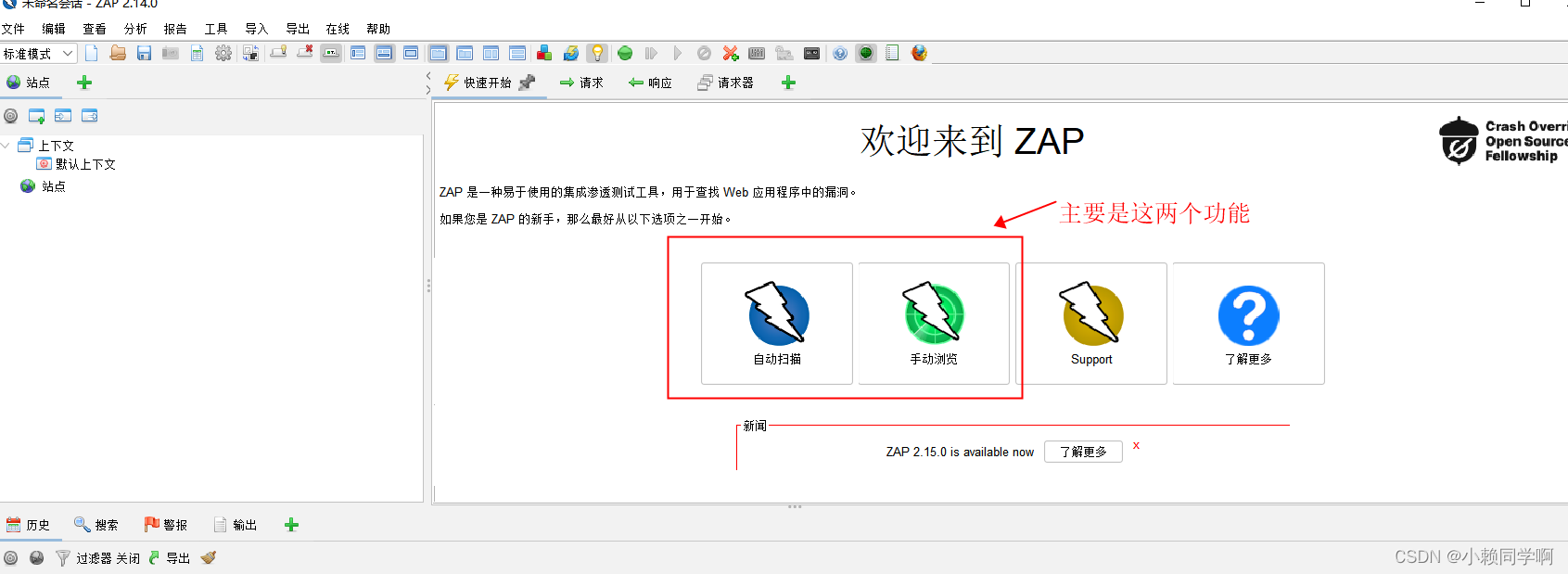Switch to the 请求 tab
Image resolution: width=1568 pixels, height=574 pixels.
point(581,83)
